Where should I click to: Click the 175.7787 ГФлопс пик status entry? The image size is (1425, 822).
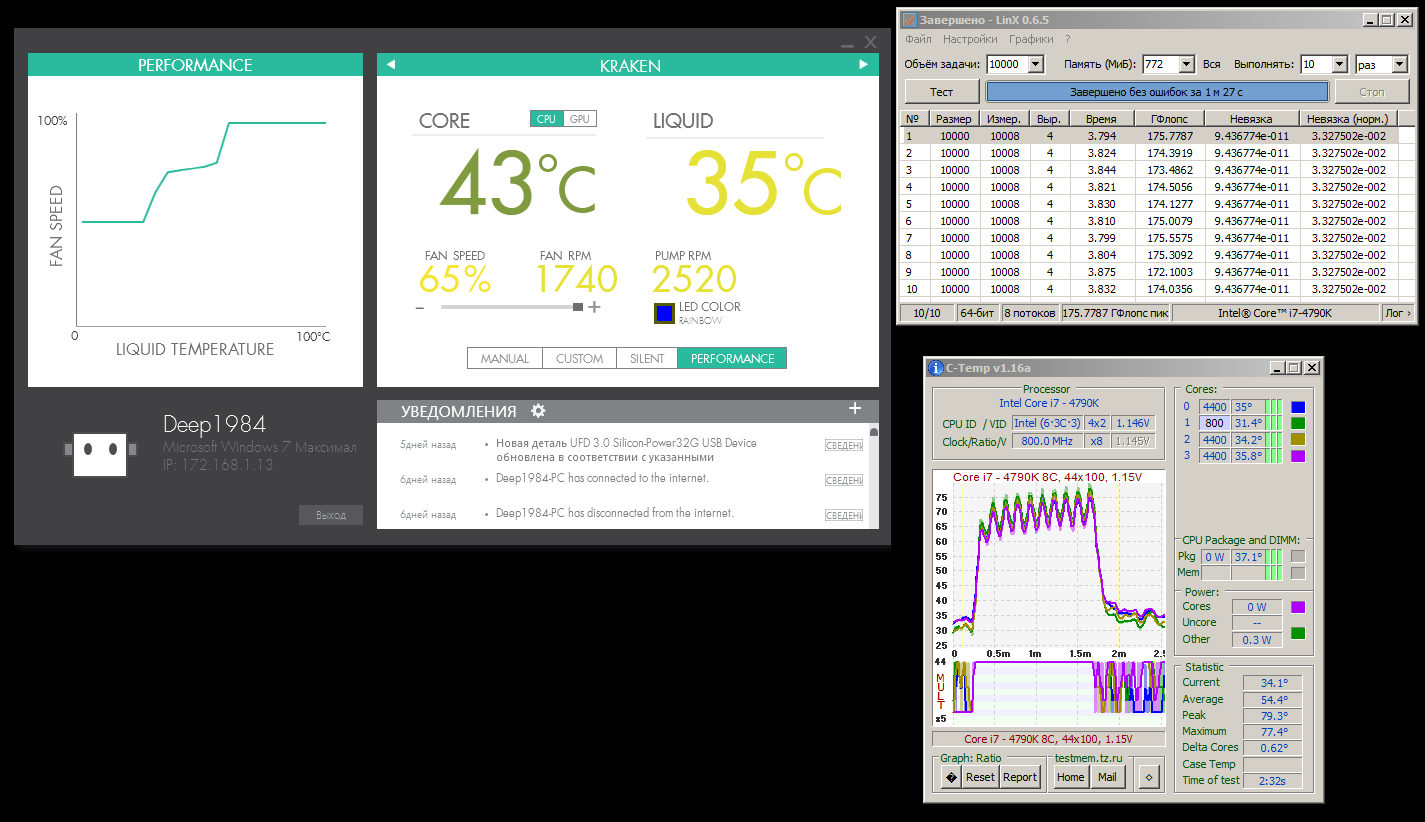(1115, 313)
